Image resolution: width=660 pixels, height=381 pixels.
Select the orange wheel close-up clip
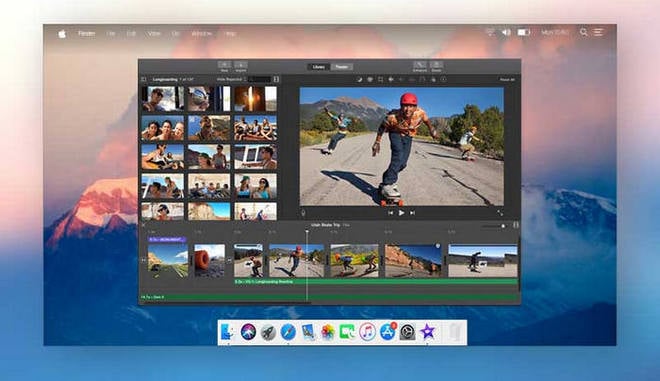coord(209,260)
